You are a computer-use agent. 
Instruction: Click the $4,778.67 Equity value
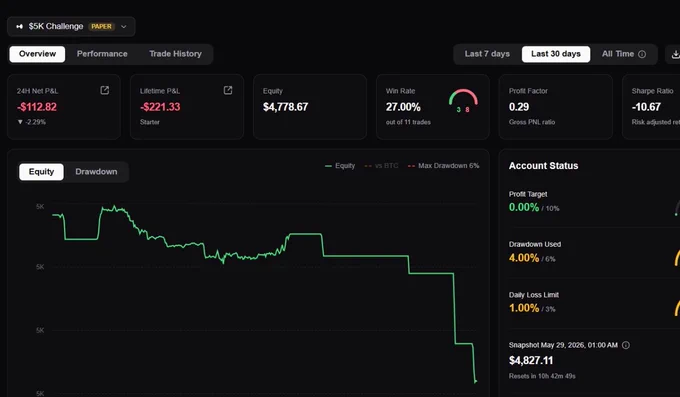[x=285, y=107]
